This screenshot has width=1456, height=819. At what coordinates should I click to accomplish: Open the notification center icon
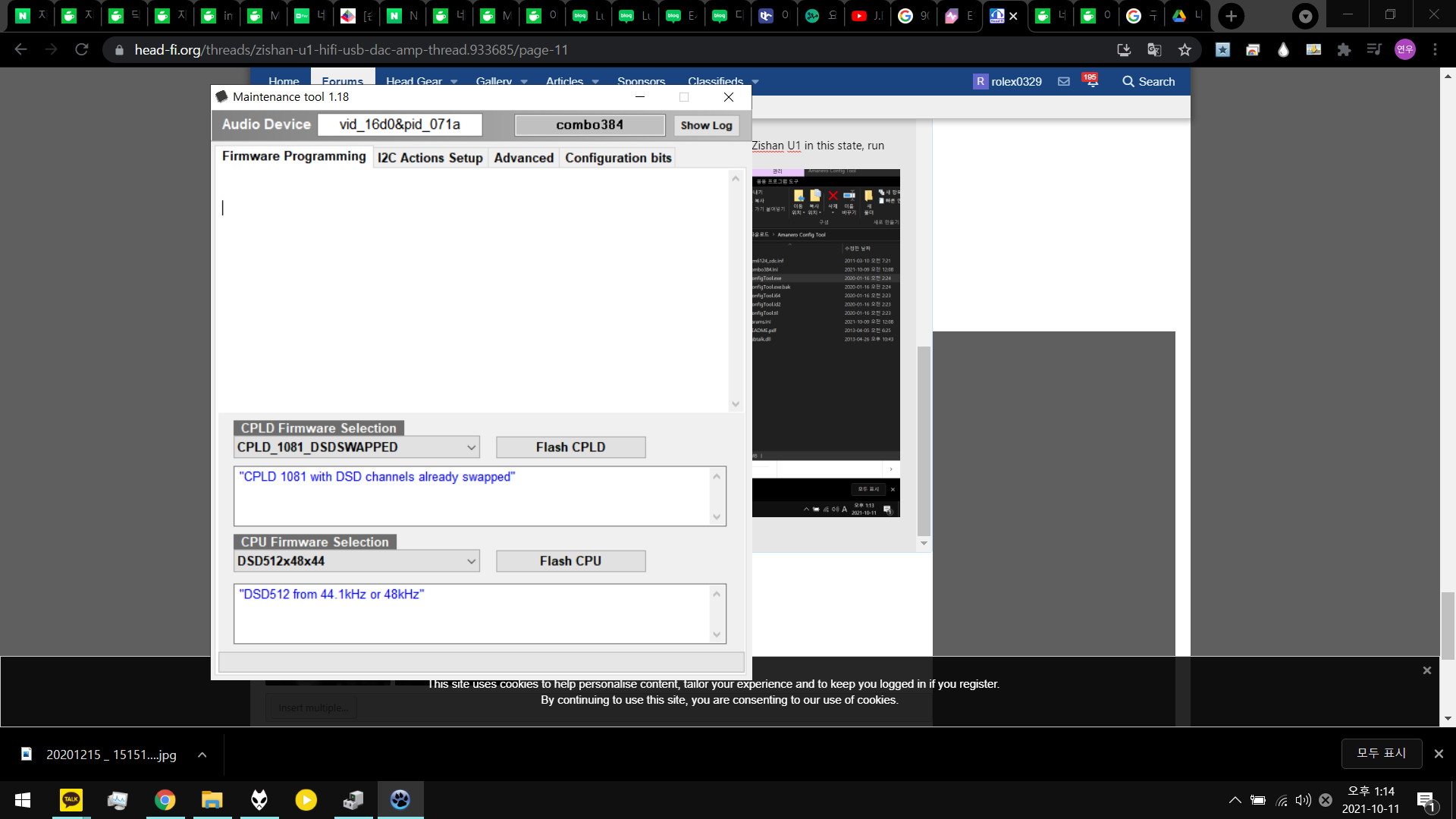pos(1426,801)
